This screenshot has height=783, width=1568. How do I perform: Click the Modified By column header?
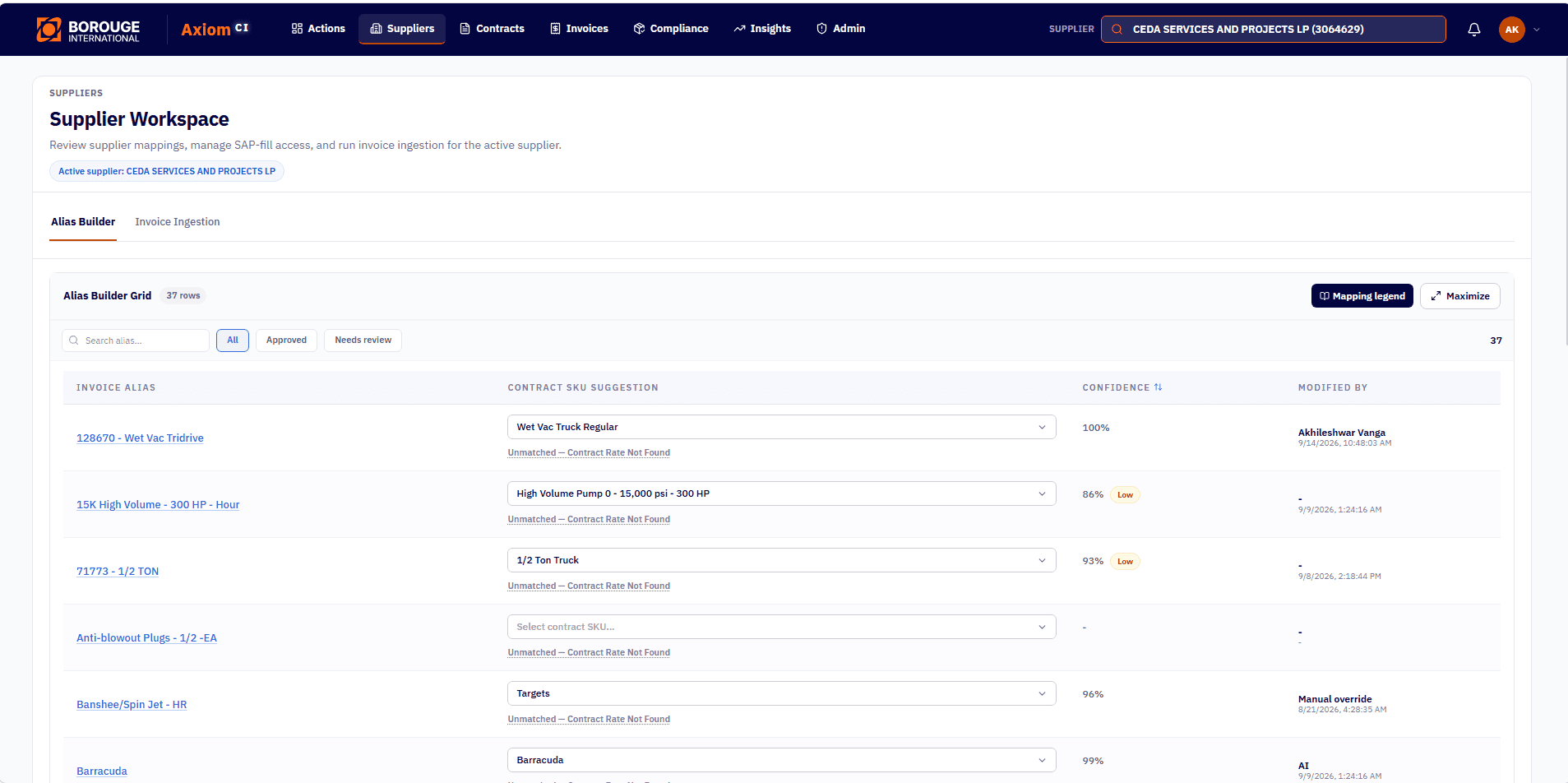[1332, 387]
